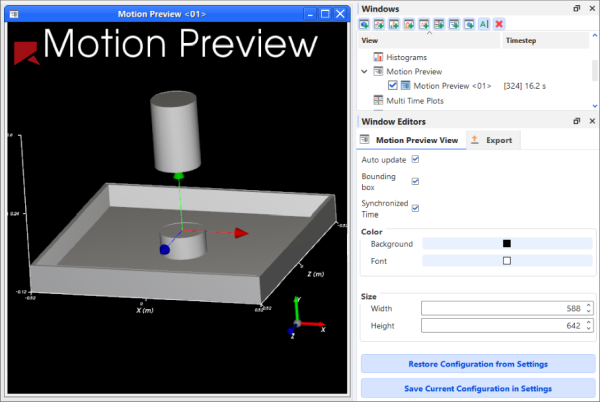This screenshot has height=402, width=600.
Task: Minimize the Motion Preview <01> window
Action: click(x=310, y=14)
